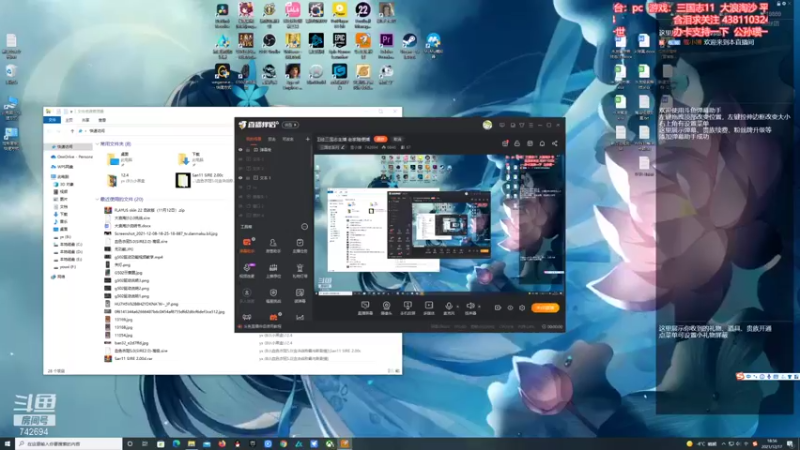Open the clipboard toolbox tool in first row
Screen dimensions: 800x450
click(299, 242)
